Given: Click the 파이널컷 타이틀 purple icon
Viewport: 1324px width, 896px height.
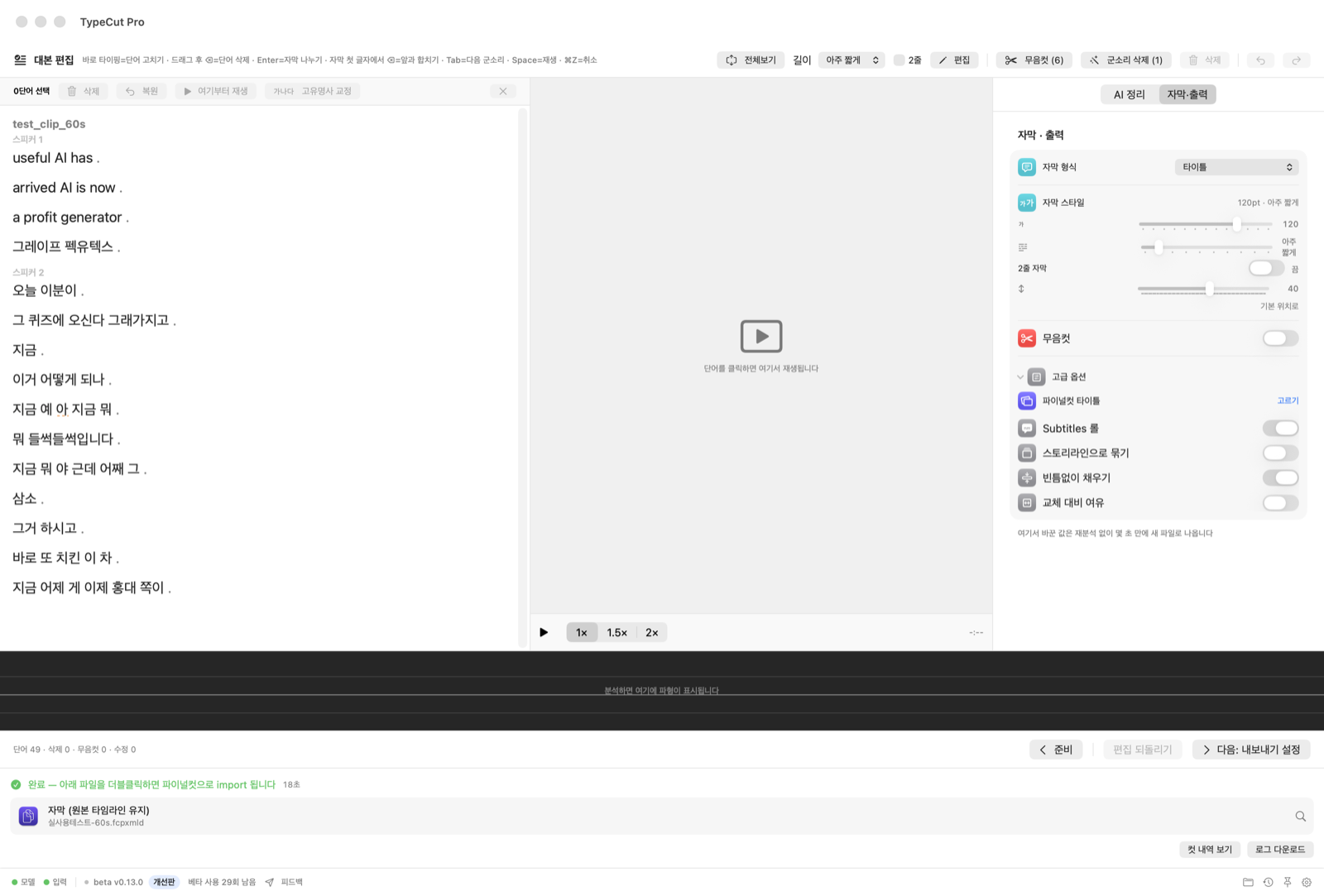Looking at the screenshot, I should coord(1027,400).
